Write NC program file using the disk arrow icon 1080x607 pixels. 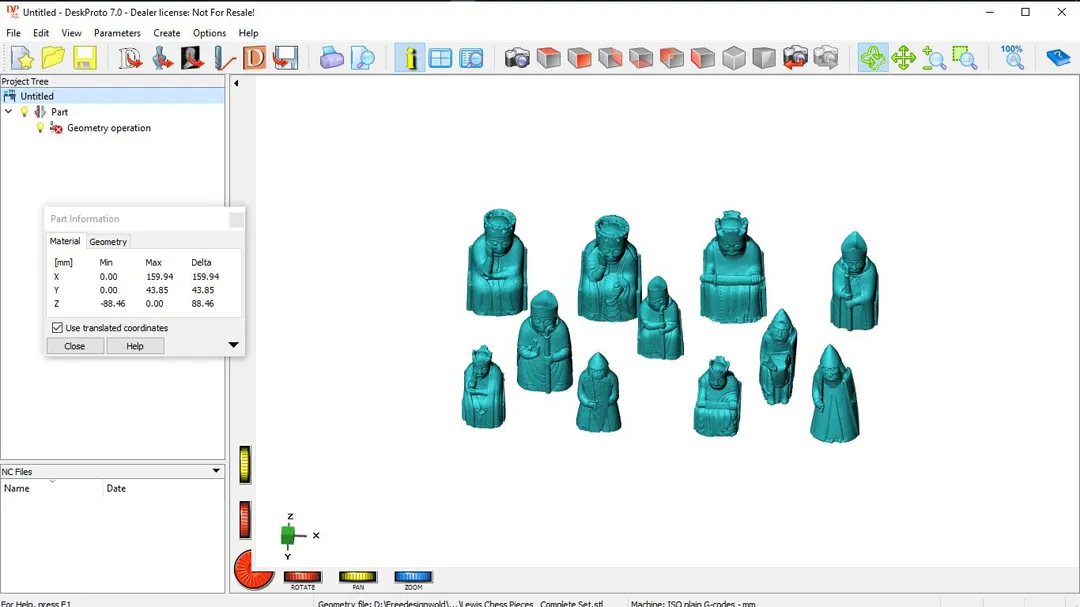pos(285,59)
